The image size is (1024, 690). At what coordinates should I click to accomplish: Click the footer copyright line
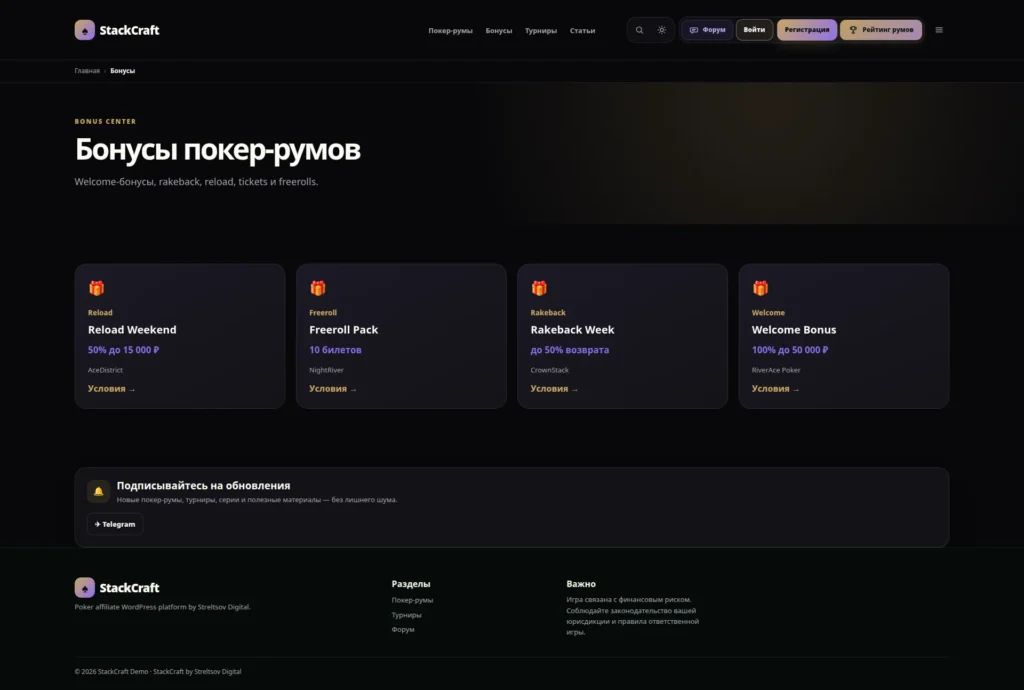[x=158, y=672]
